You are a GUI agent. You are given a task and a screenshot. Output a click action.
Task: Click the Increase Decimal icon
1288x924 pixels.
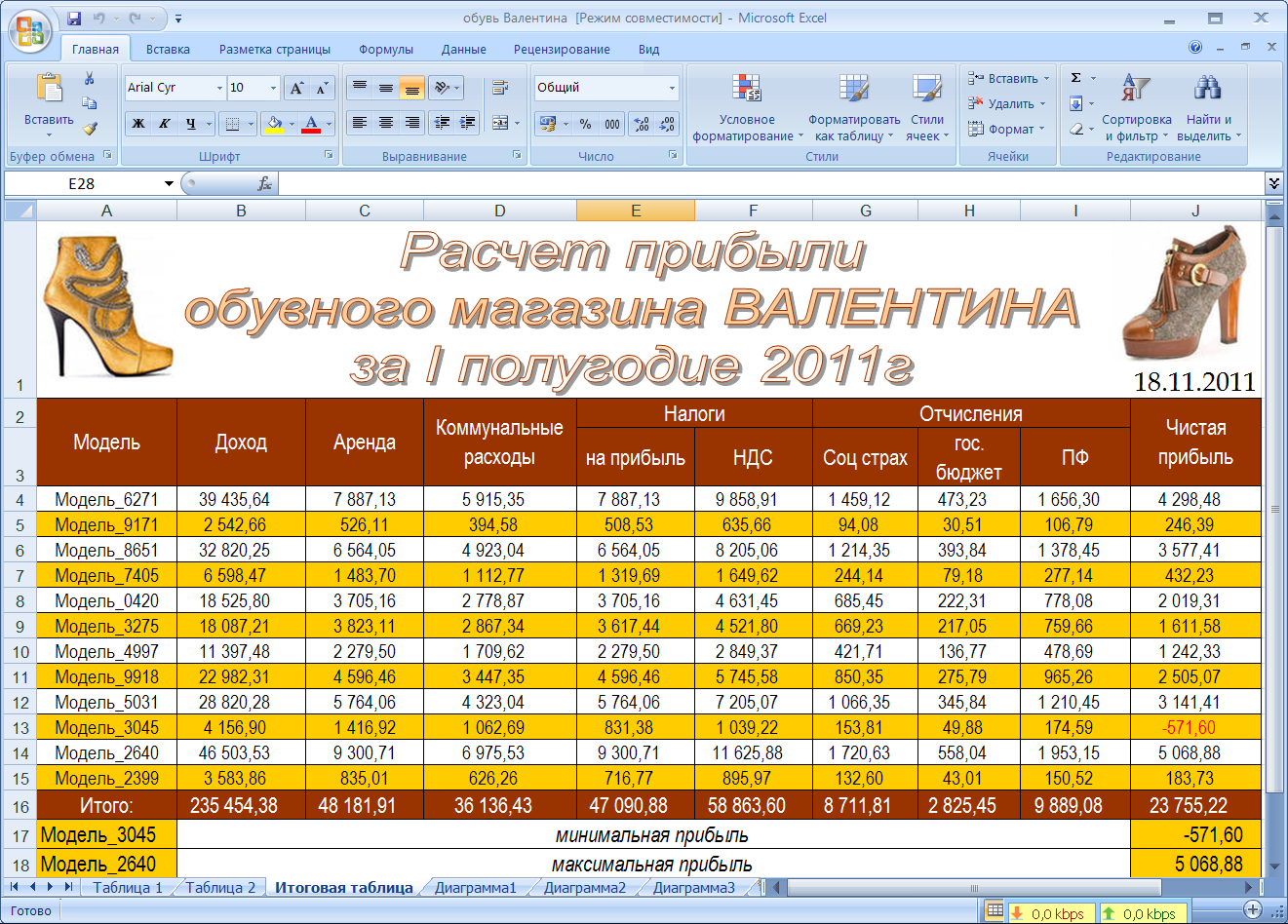point(641,124)
